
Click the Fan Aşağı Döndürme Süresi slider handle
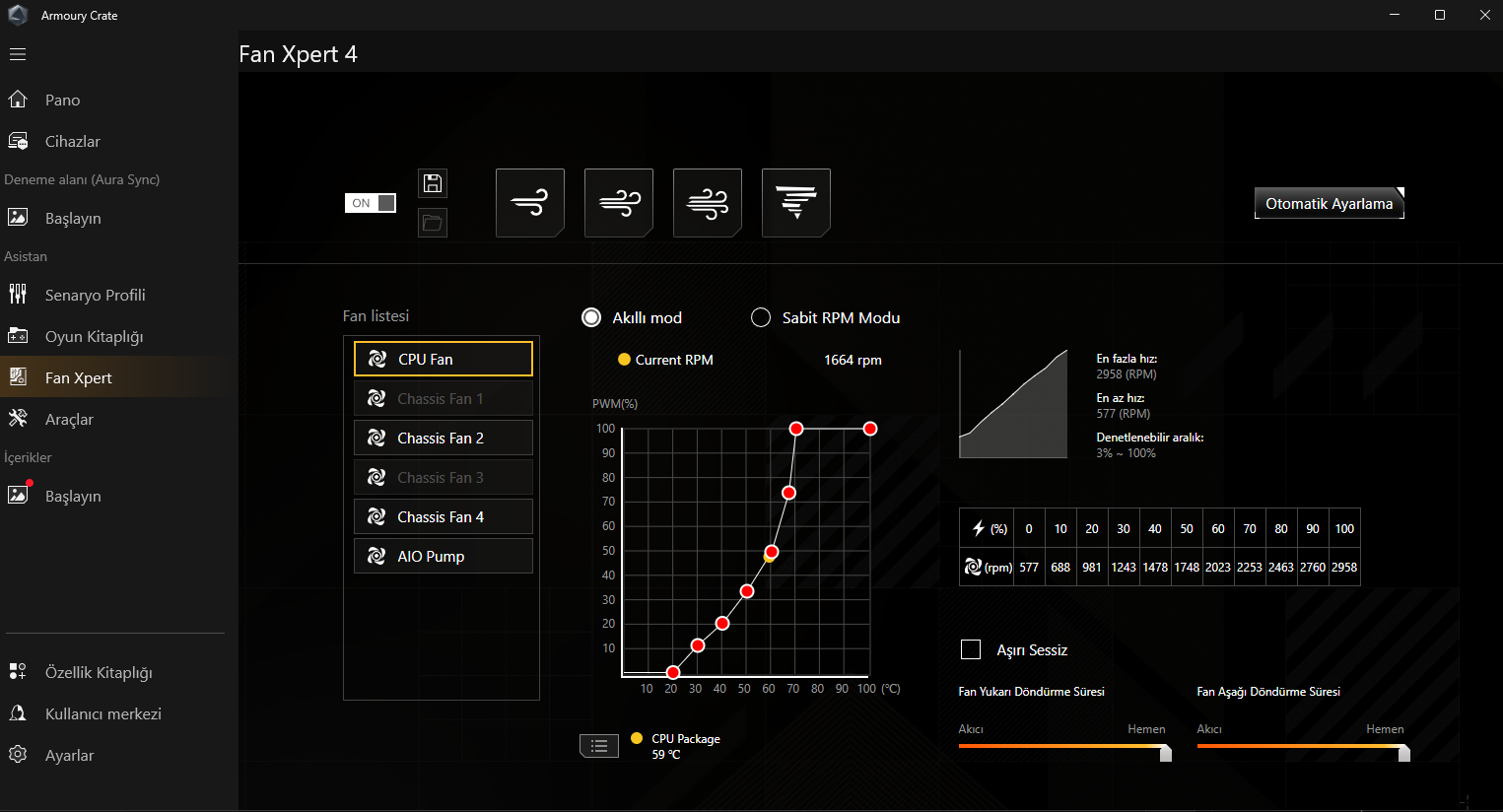click(1404, 753)
